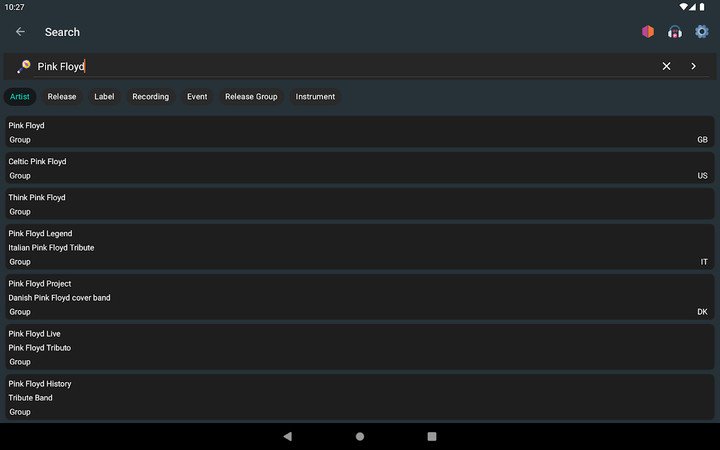Select the Release Group filter chip

pyautogui.click(x=251, y=96)
